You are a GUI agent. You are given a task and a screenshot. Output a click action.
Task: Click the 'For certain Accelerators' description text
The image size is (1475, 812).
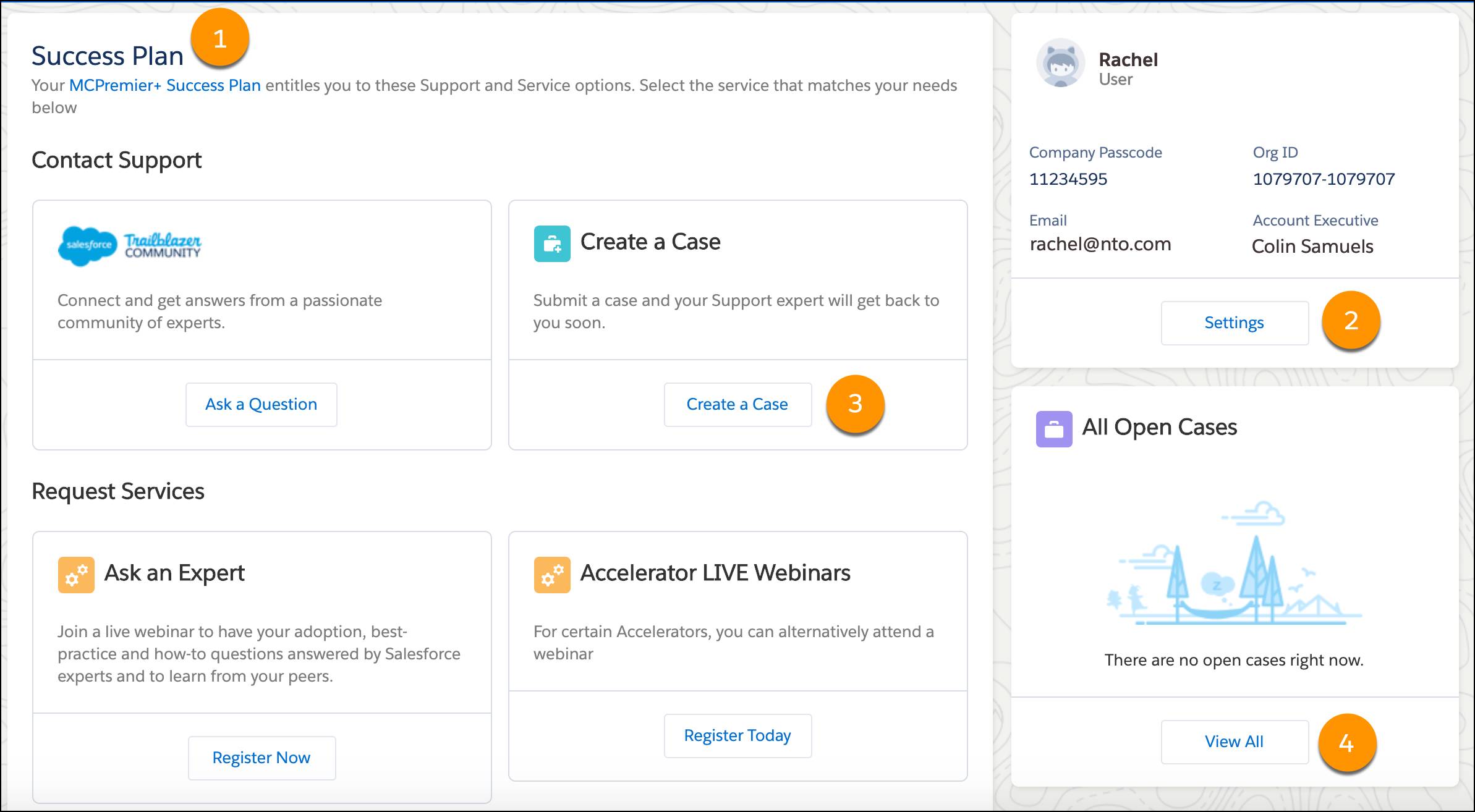[x=734, y=643]
